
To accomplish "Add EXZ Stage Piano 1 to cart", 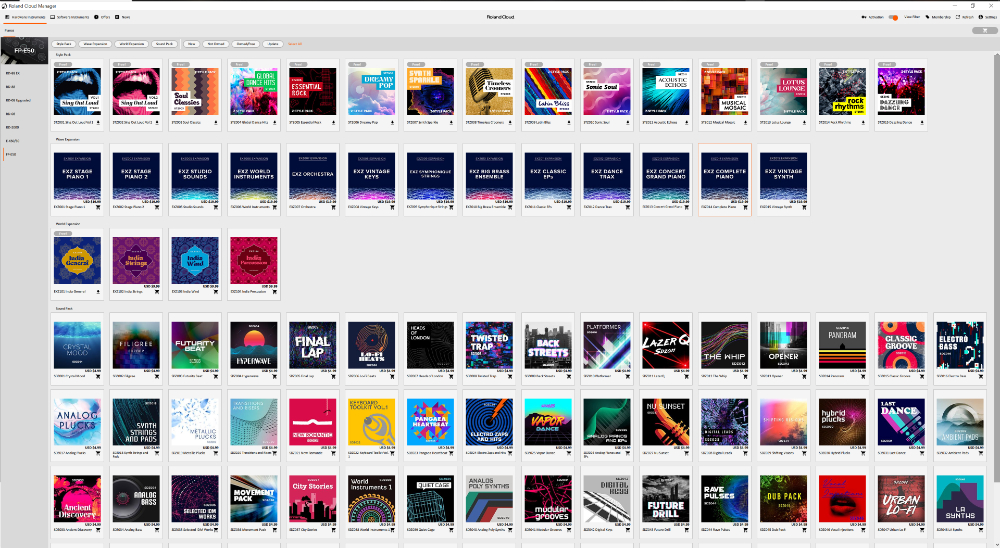I will click(98, 208).
